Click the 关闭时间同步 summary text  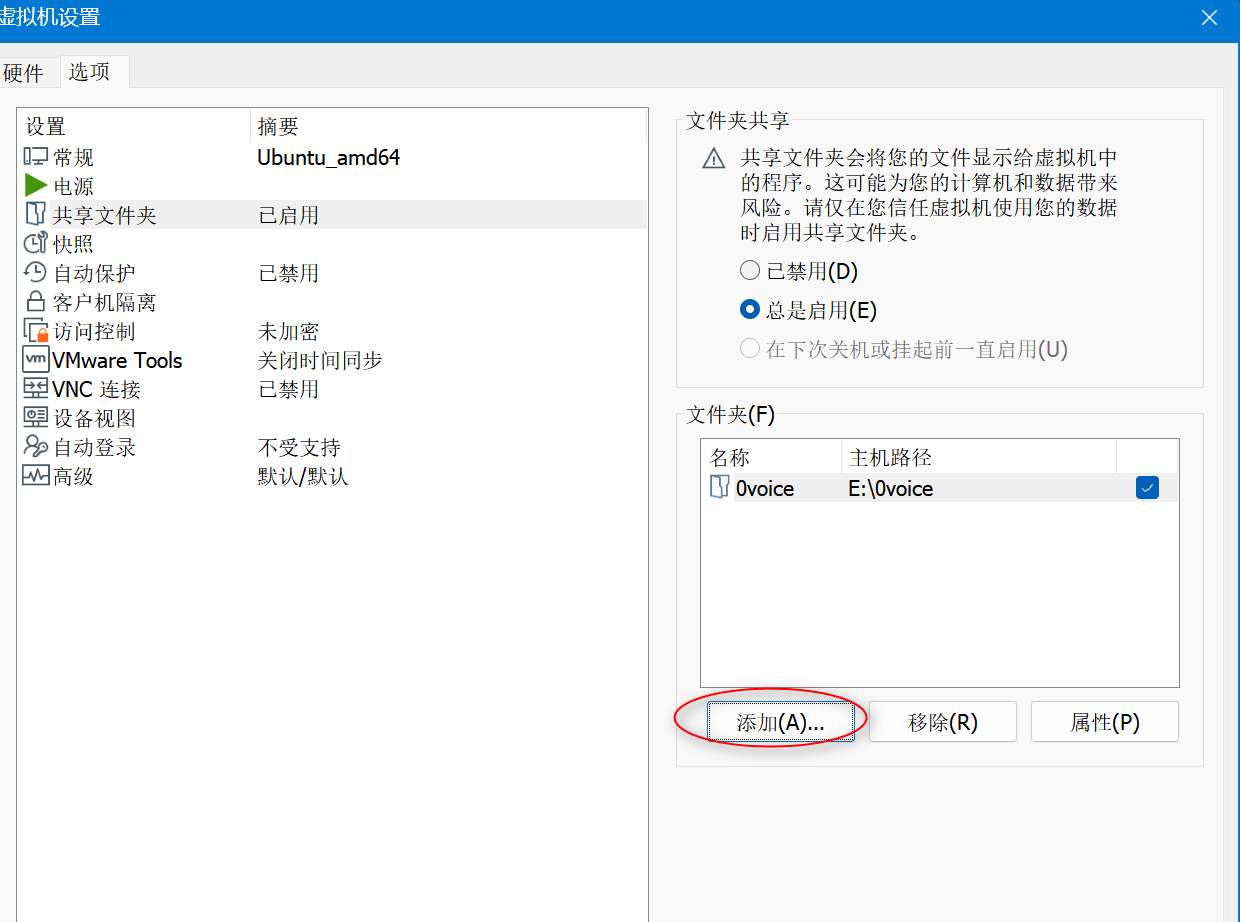coord(320,360)
